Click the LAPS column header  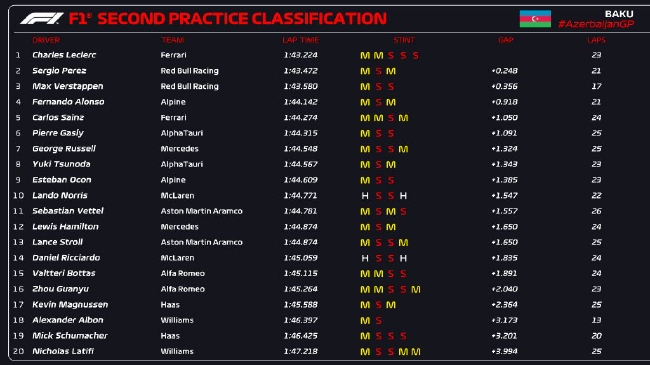pyautogui.click(x=596, y=40)
